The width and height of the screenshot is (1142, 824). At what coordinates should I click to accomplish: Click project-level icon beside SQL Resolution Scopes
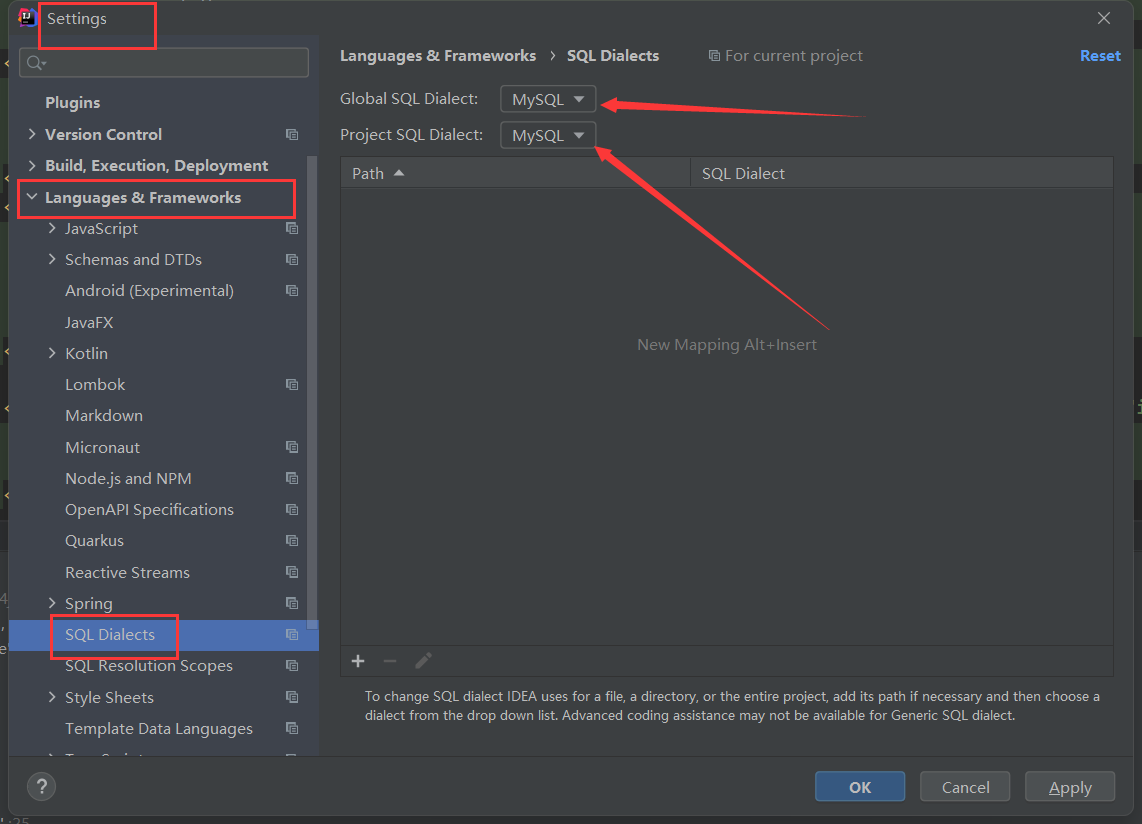(292, 666)
